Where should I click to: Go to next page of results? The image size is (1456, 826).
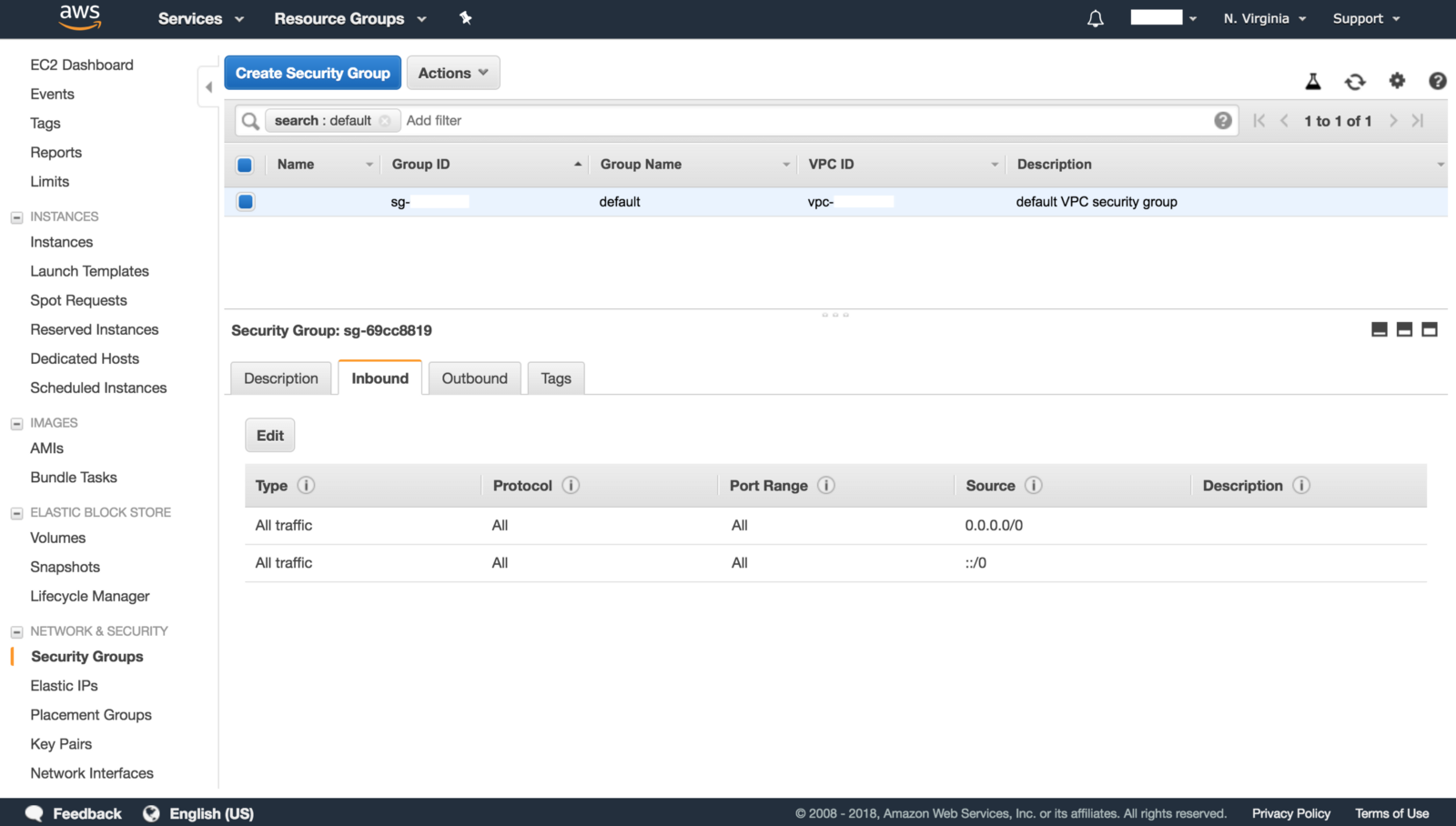point(1393,120)
